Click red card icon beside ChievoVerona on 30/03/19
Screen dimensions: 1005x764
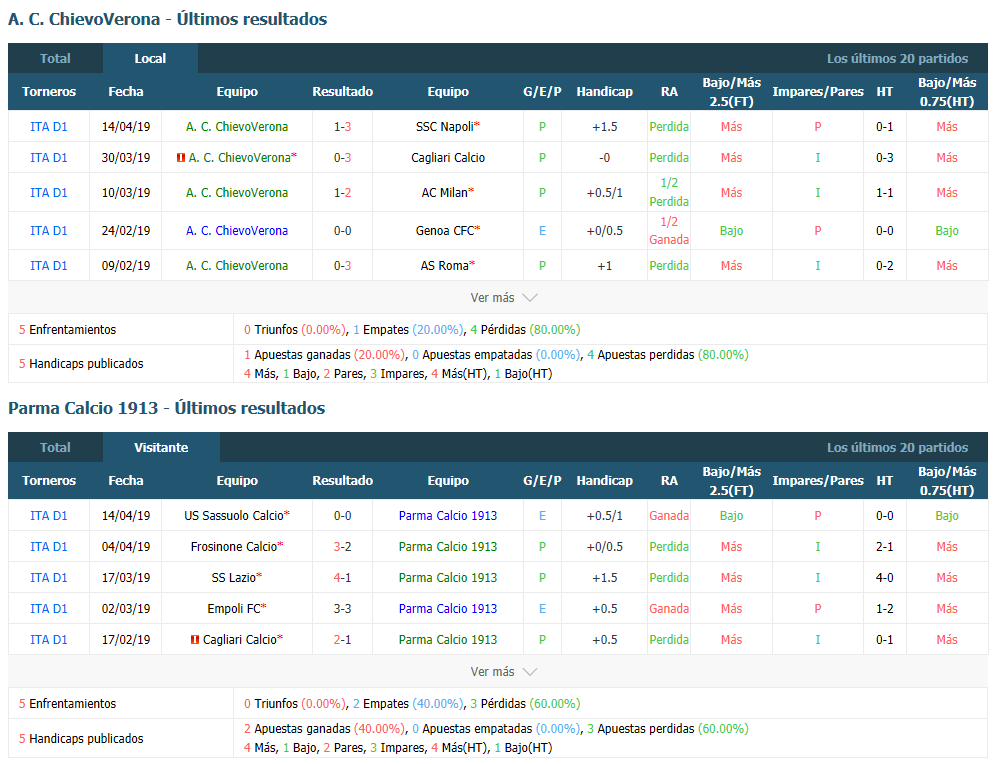point(181,158)
